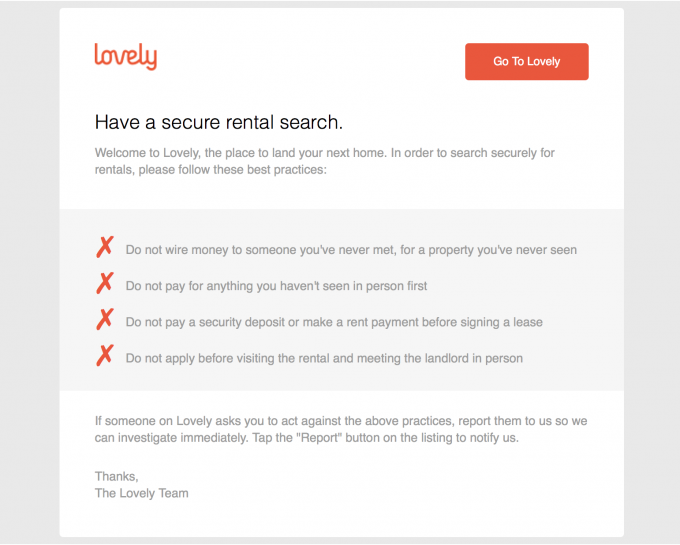Click the 'Do not wire money' line
680x545 pixels.
(x=351, y=250)
